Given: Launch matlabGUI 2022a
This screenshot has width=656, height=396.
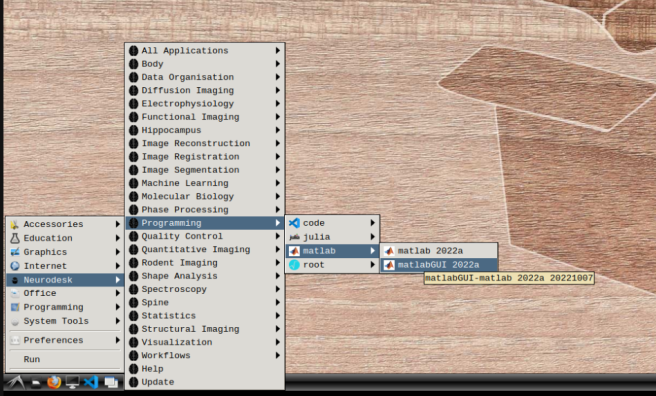Looking at the screenshot, I should (x=439, y=265).
